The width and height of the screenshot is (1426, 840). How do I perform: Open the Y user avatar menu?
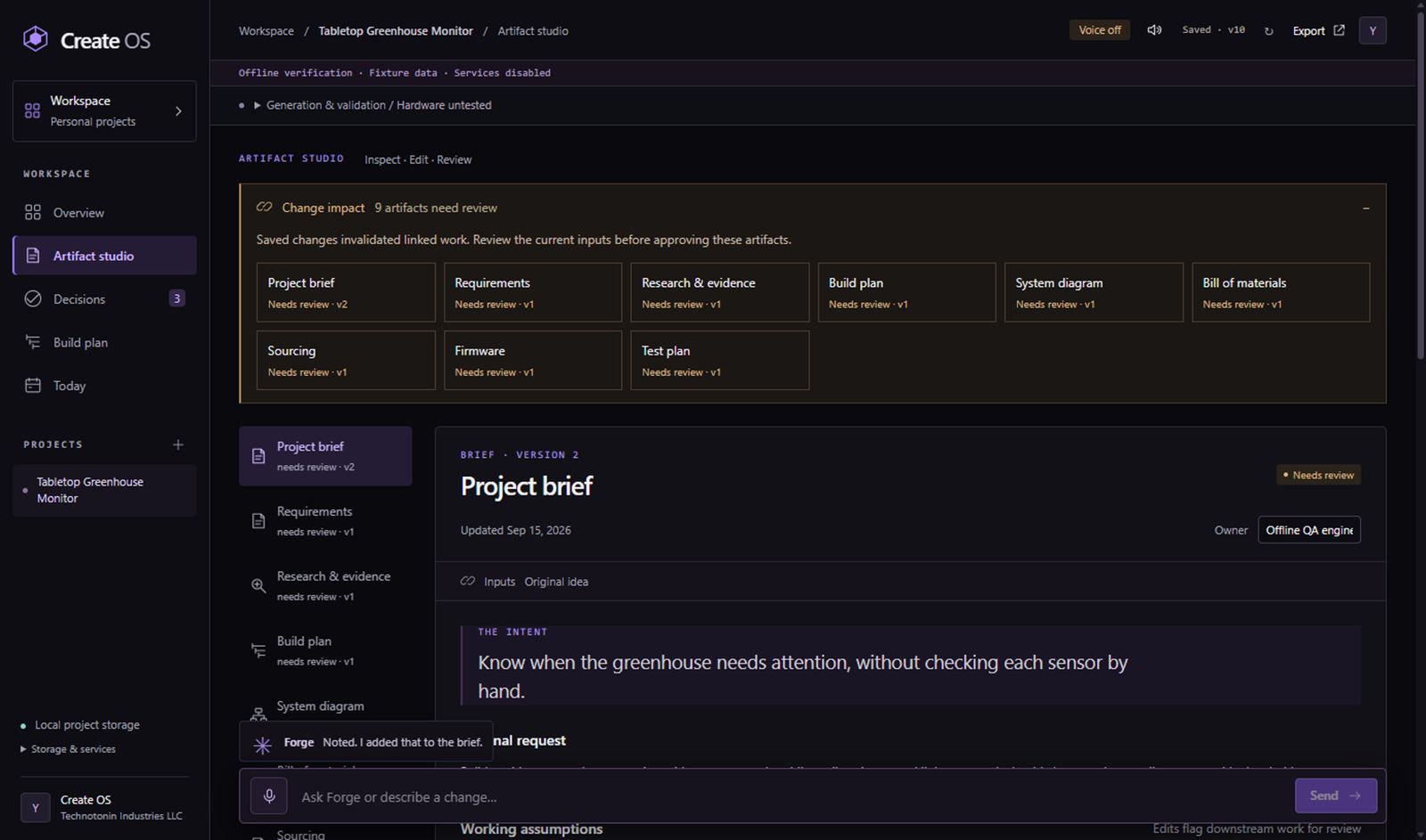(x=1373, y=30)
